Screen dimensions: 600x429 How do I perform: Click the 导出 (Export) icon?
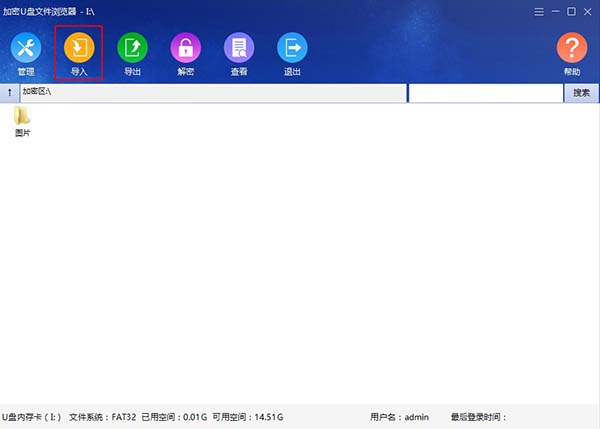coord(132,47)
